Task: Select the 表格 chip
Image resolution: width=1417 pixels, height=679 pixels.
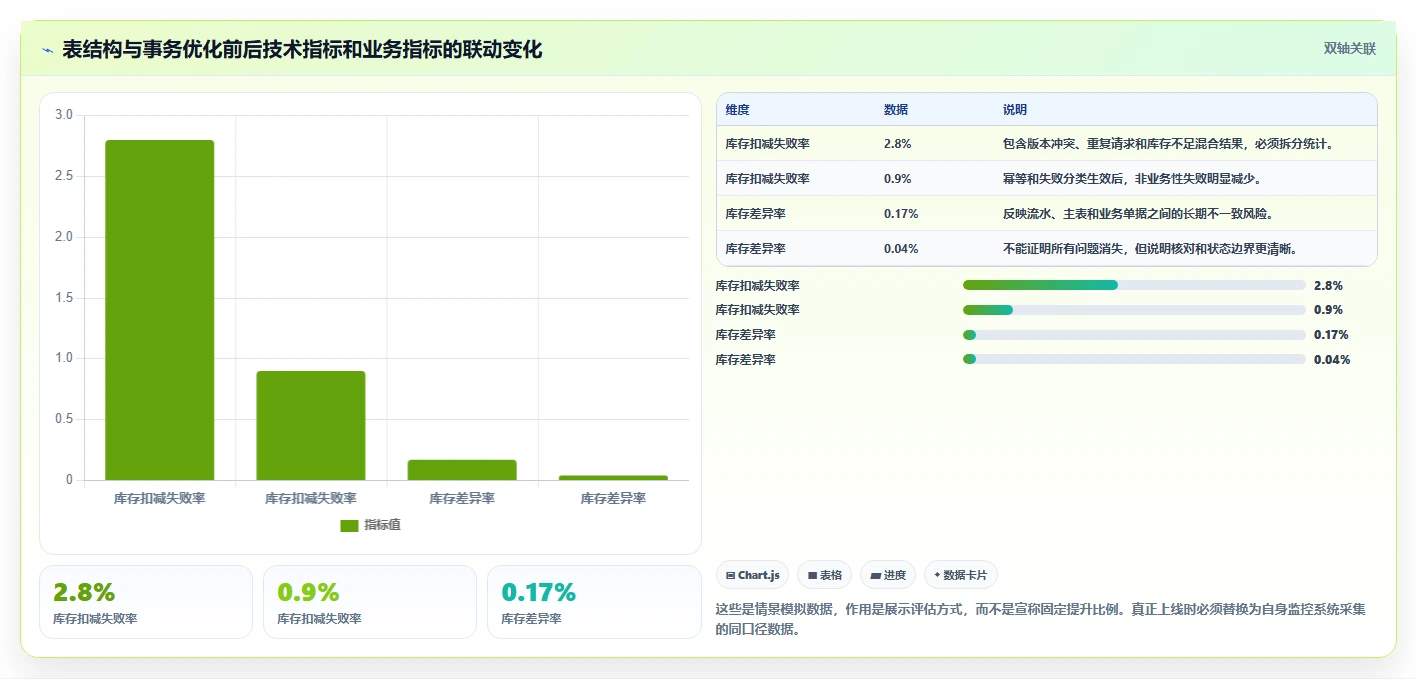Action: point(824,575)
